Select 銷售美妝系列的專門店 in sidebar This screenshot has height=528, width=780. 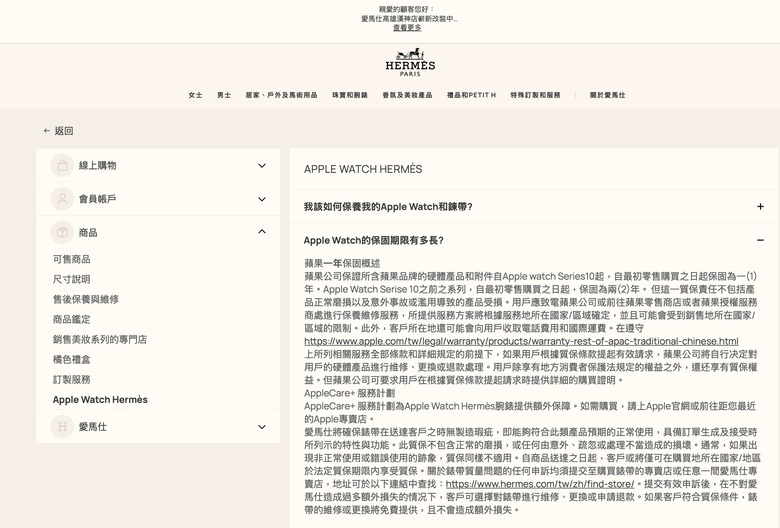tap(99, 339)
